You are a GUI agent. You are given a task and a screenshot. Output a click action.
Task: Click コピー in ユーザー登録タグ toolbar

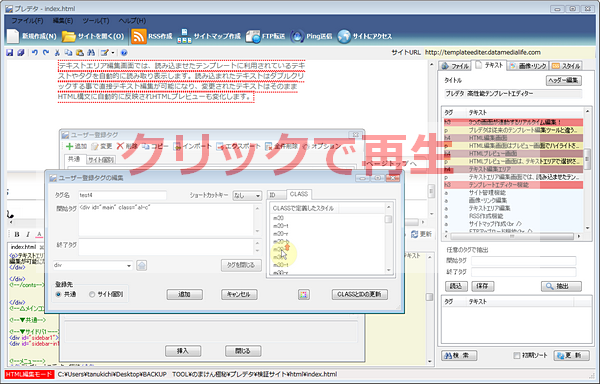tap(155, 146)
